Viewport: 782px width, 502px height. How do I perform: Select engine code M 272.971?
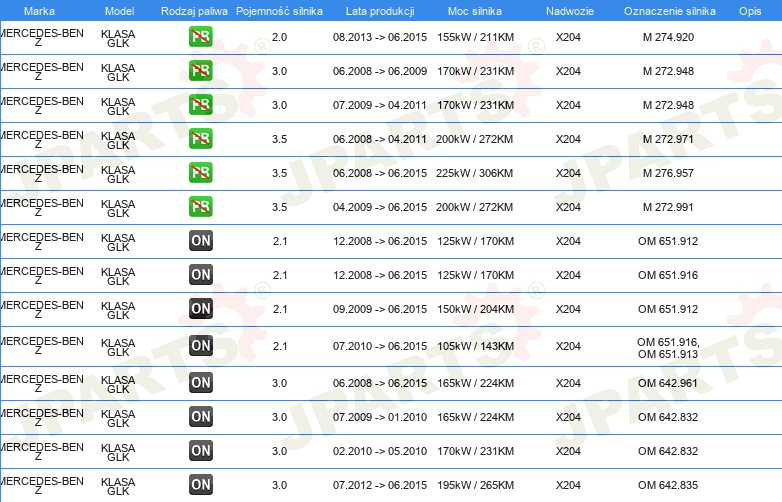(x=668, y=139)
